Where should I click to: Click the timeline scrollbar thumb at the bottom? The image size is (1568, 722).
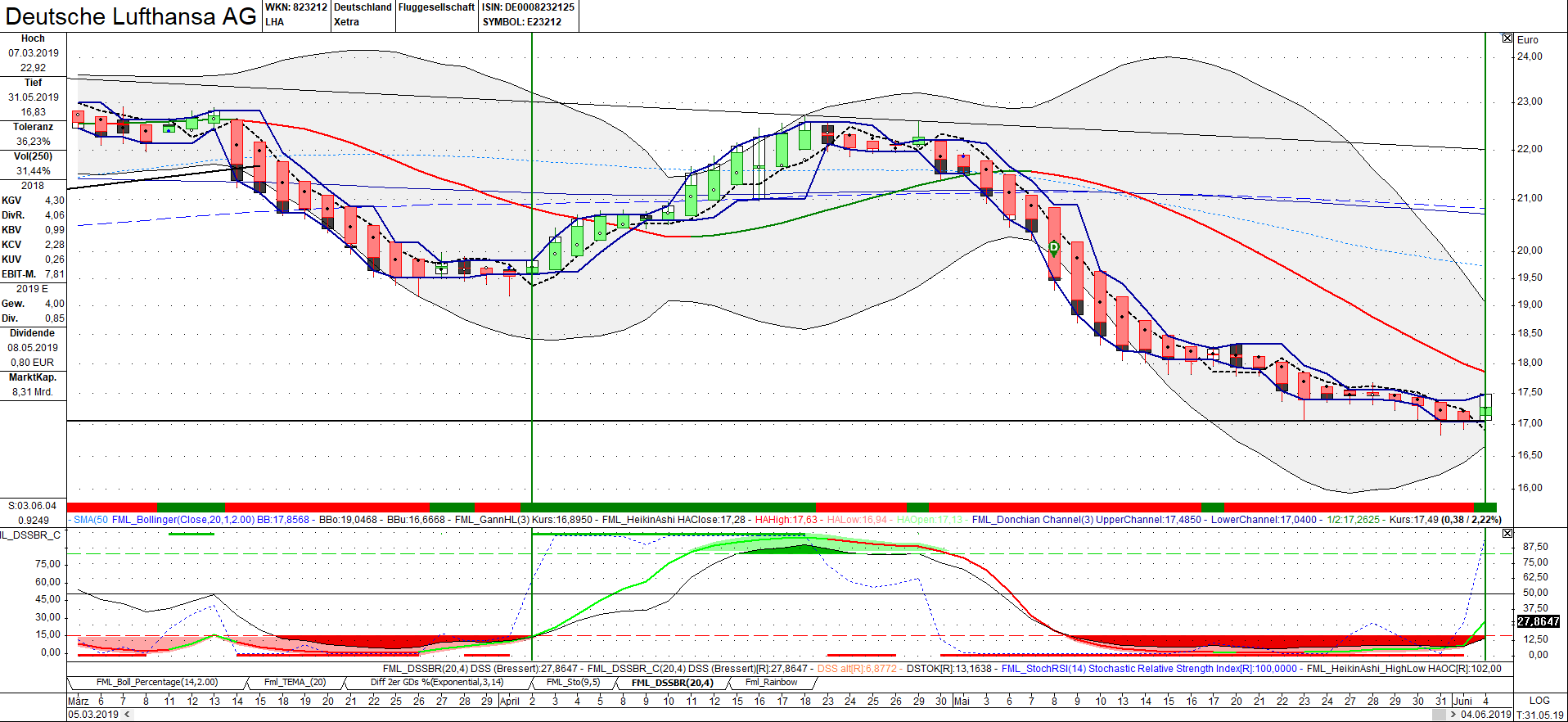(1439, 714)
